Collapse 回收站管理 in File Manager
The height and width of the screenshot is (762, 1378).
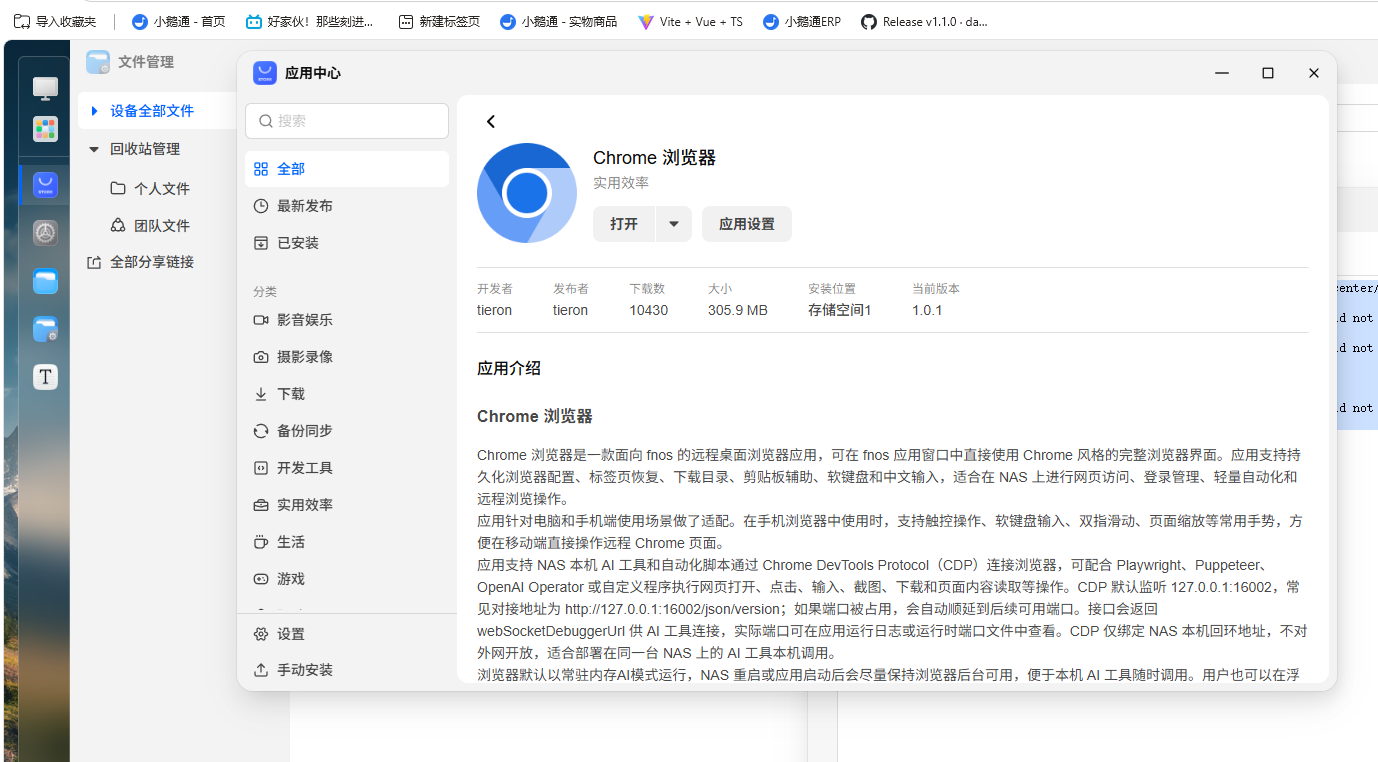pyautogui.click(x=94, y=149)
